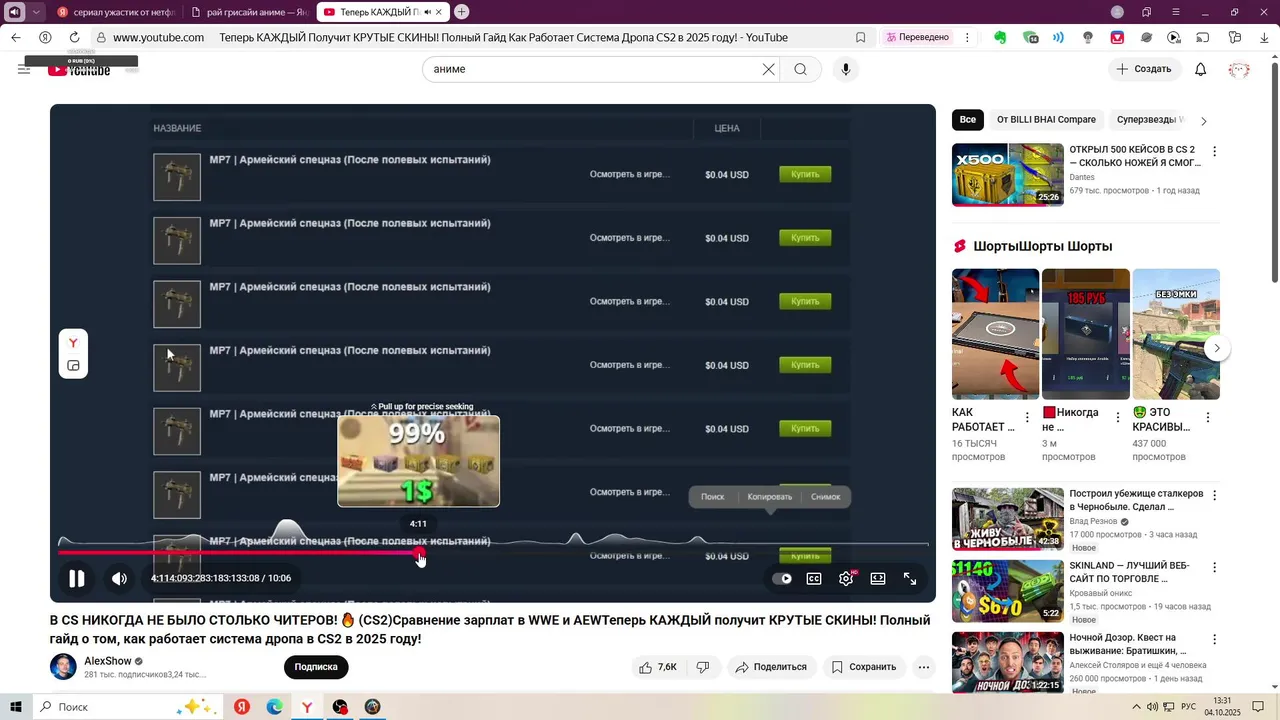1280x720 pixels.
Task: Open options for the "Никогда не" short
Action: coord(1117,418)
